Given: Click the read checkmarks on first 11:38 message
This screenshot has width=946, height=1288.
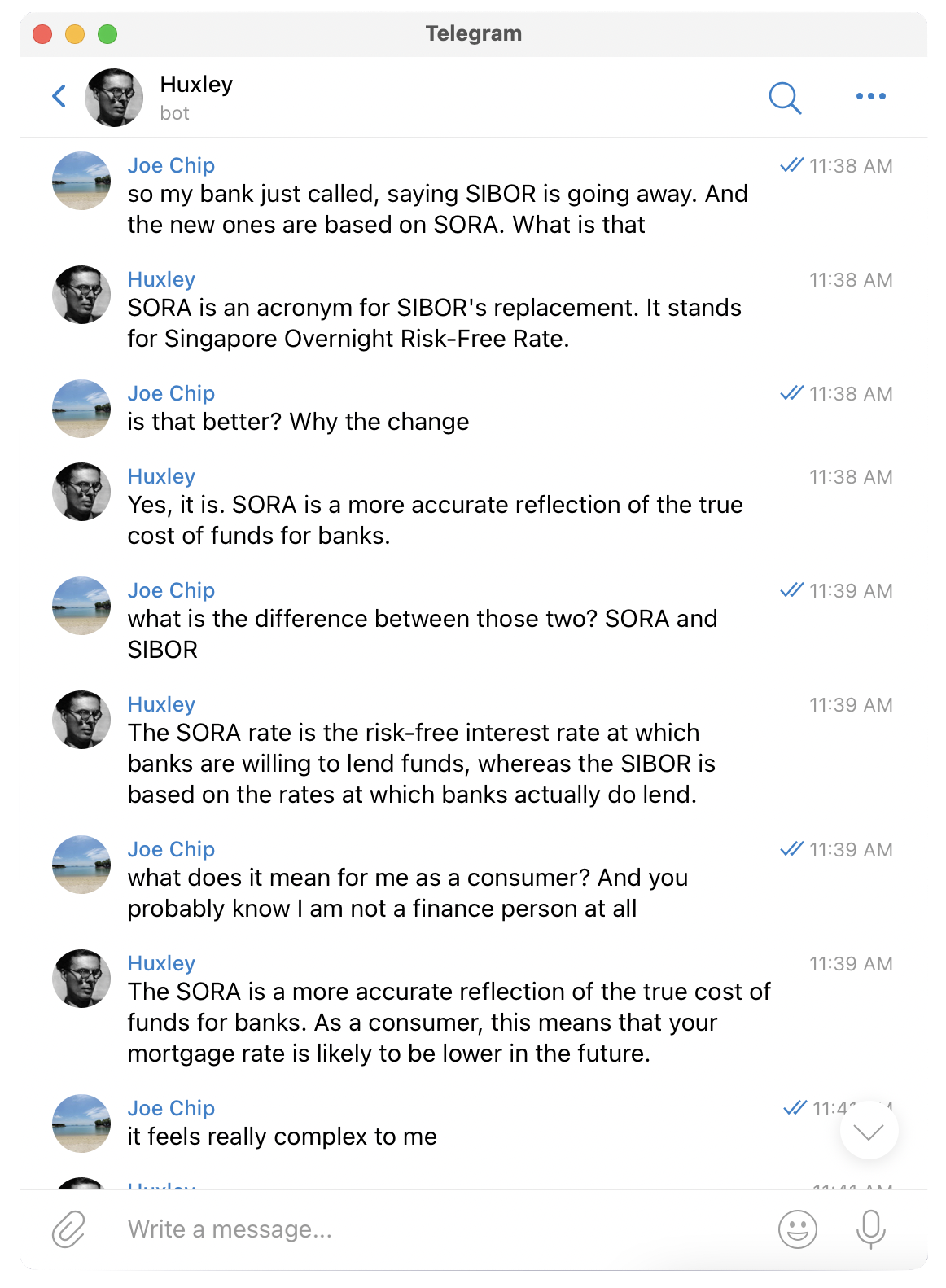Looking at the screenshot, I should pos(791,165).
